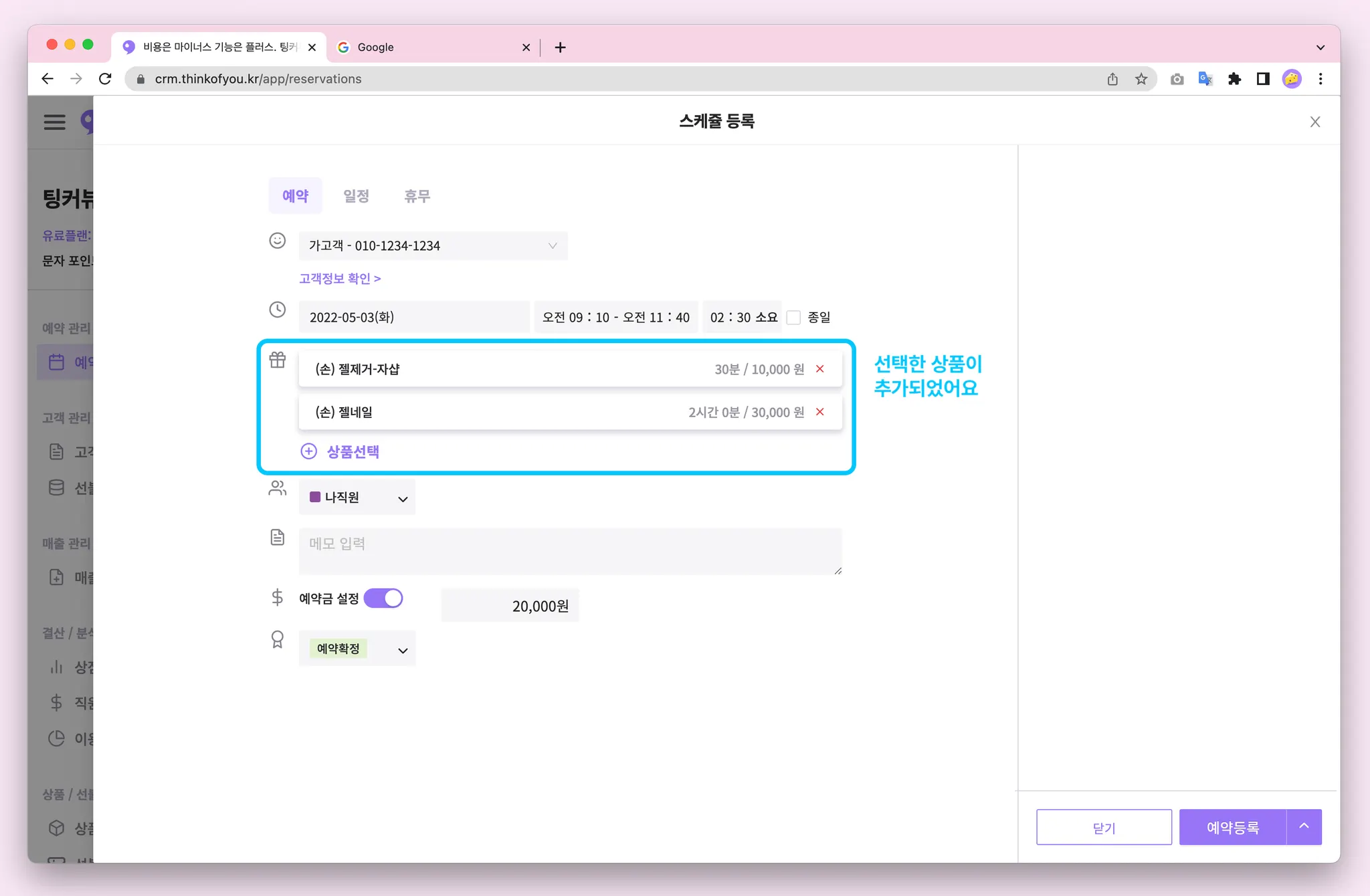The width and height of the screenshot is (1370, 896).
Task: Expand the arrow next to 예약등록 button
Action: point(1304,827)
